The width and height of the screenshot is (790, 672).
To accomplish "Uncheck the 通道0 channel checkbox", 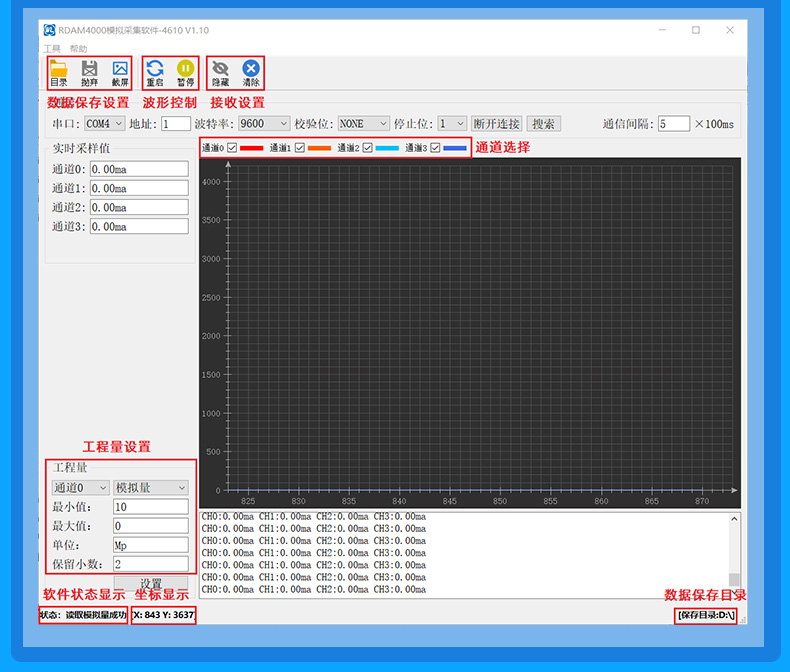I will [x=232, y=148].
